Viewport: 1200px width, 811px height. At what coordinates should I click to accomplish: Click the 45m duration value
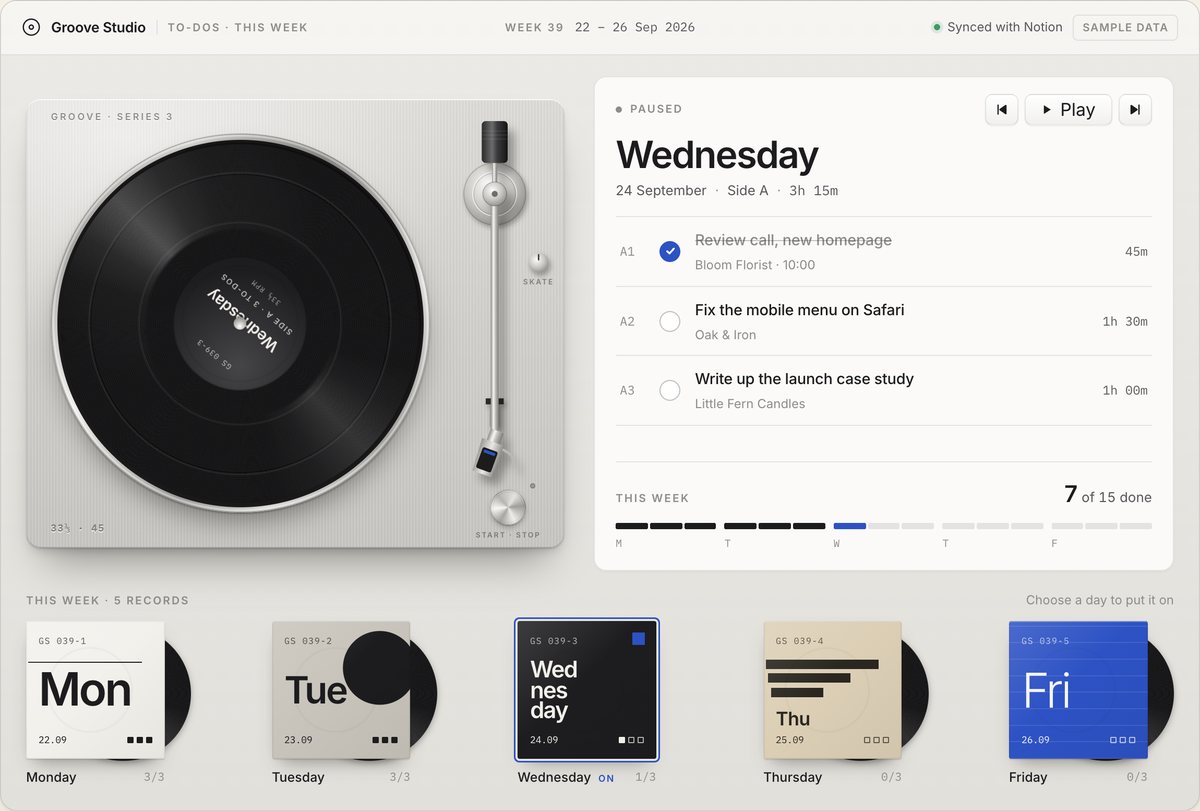coord(1136,252)
